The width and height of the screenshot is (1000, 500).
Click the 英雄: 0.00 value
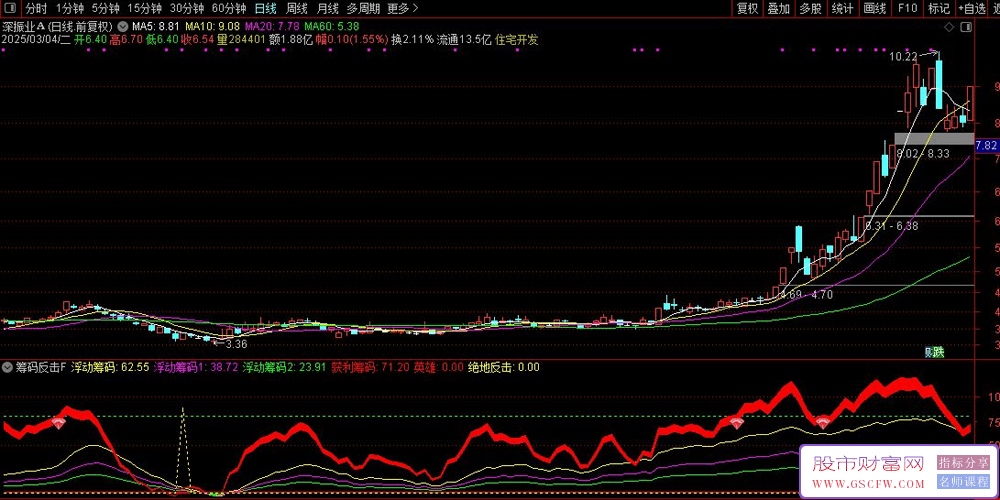(x=439, y=367)
